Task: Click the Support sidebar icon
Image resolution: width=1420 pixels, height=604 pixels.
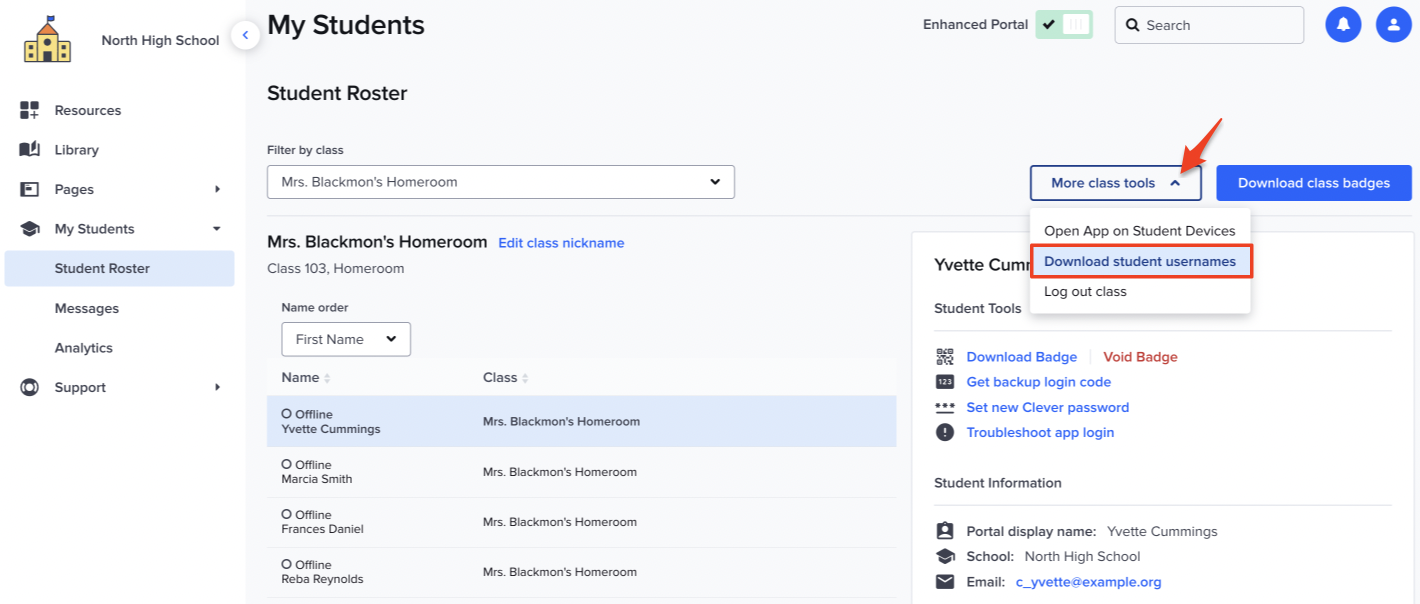Action: 27,387
